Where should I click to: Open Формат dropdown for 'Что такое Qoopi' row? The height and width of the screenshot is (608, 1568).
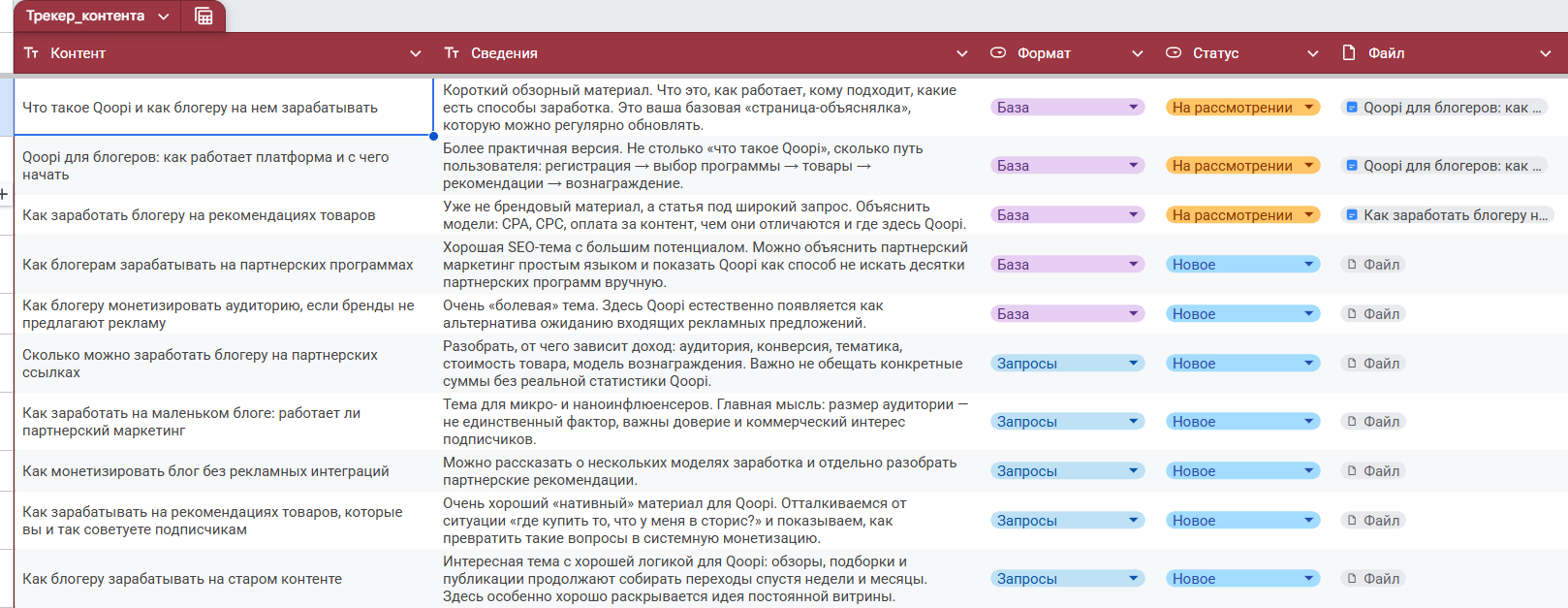[x=1067, y=108]
